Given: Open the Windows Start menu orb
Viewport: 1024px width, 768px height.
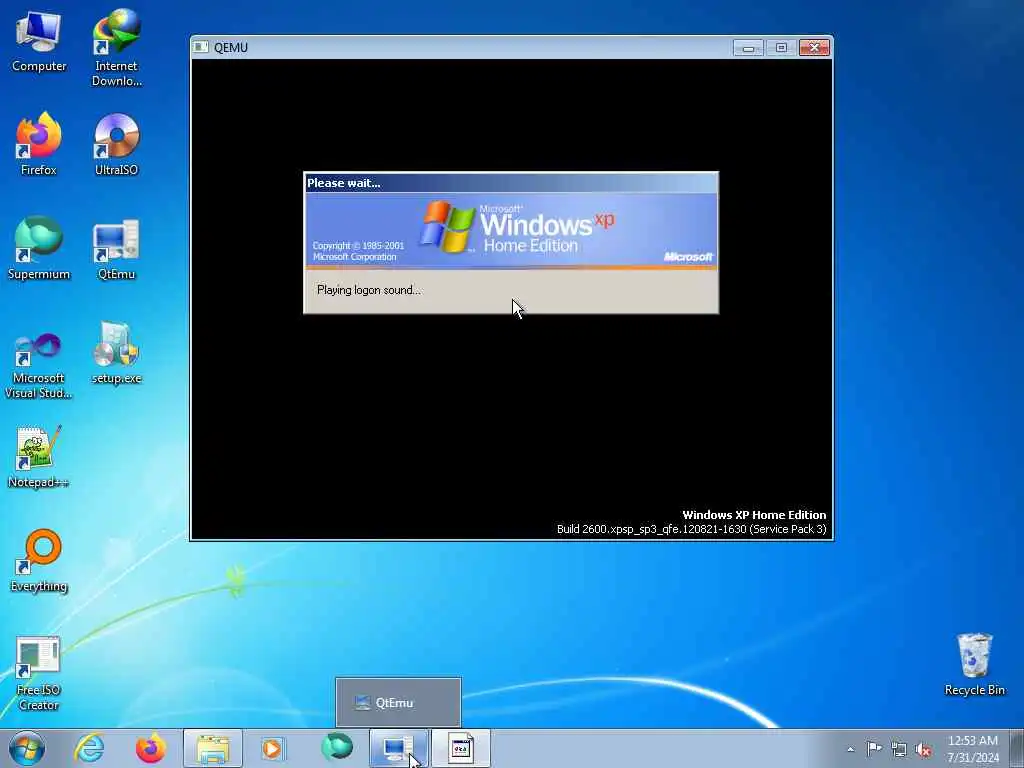Looking at the screenshot, I should tap(27, 748).
